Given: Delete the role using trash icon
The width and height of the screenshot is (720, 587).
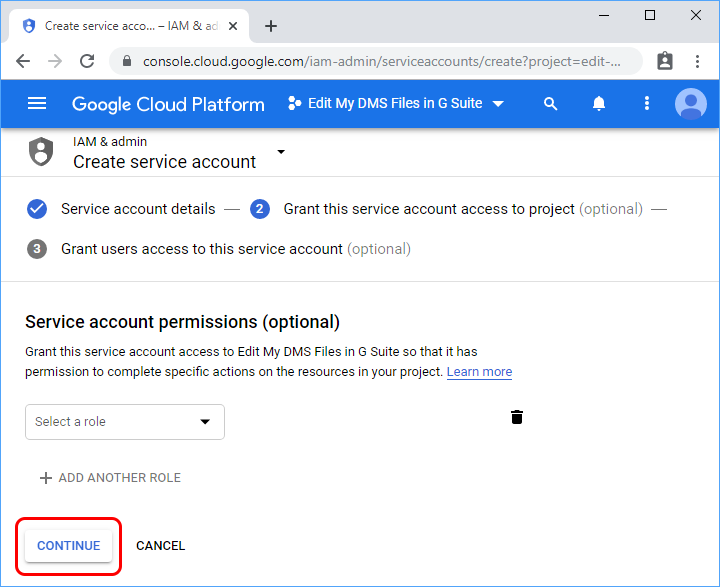Looking at the screenshot, I should coord(517,417).
